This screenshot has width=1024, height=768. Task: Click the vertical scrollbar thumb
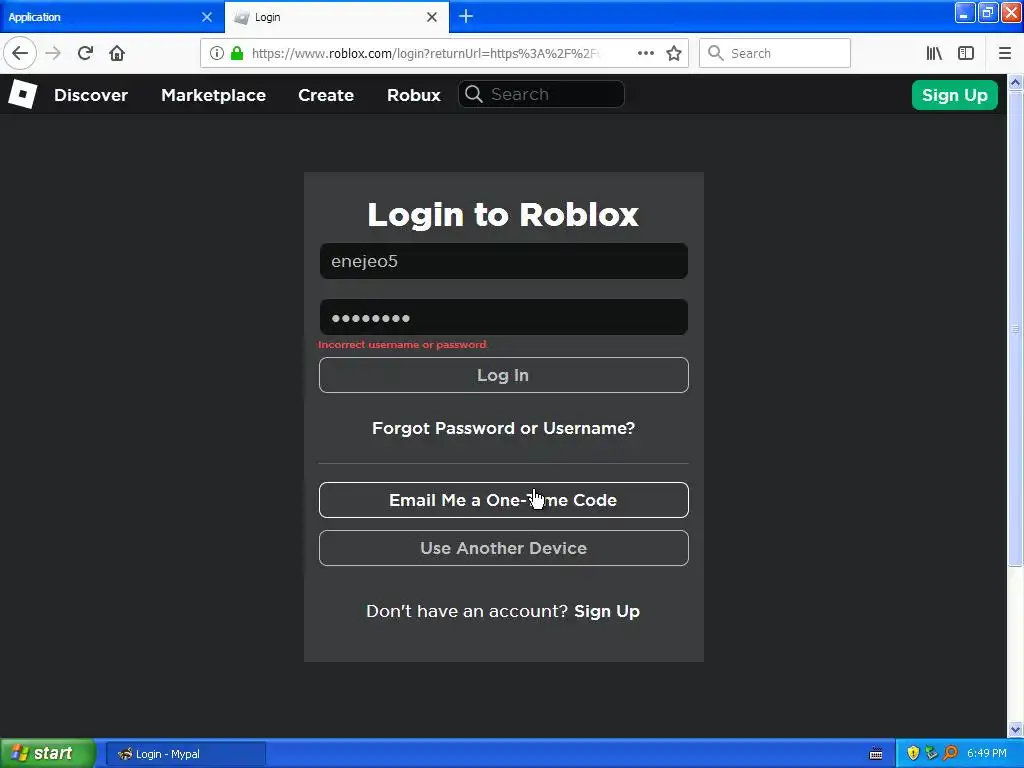click(x=1015, y=328)
